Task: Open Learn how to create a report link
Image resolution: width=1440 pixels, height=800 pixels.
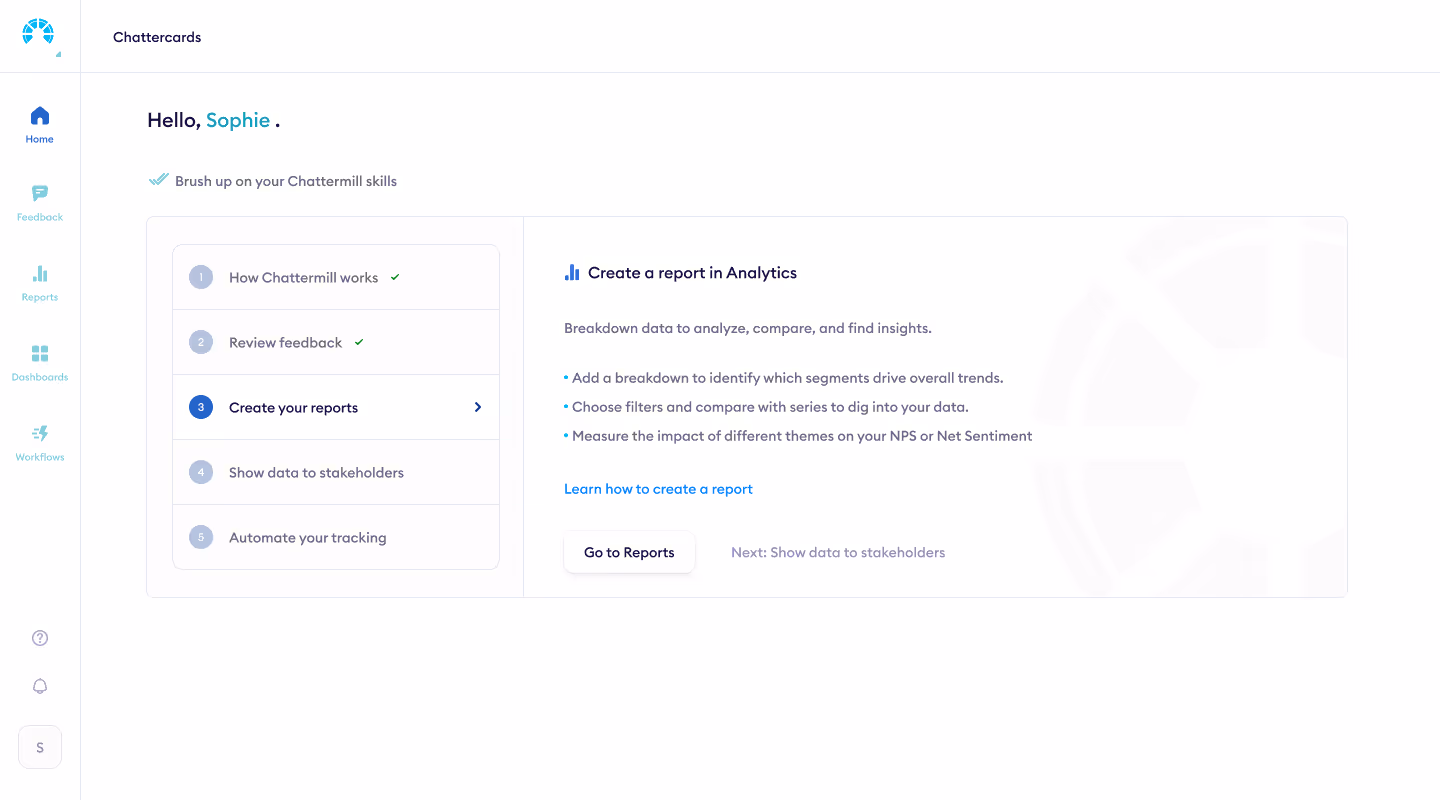Action: click(x=658, y=489)
